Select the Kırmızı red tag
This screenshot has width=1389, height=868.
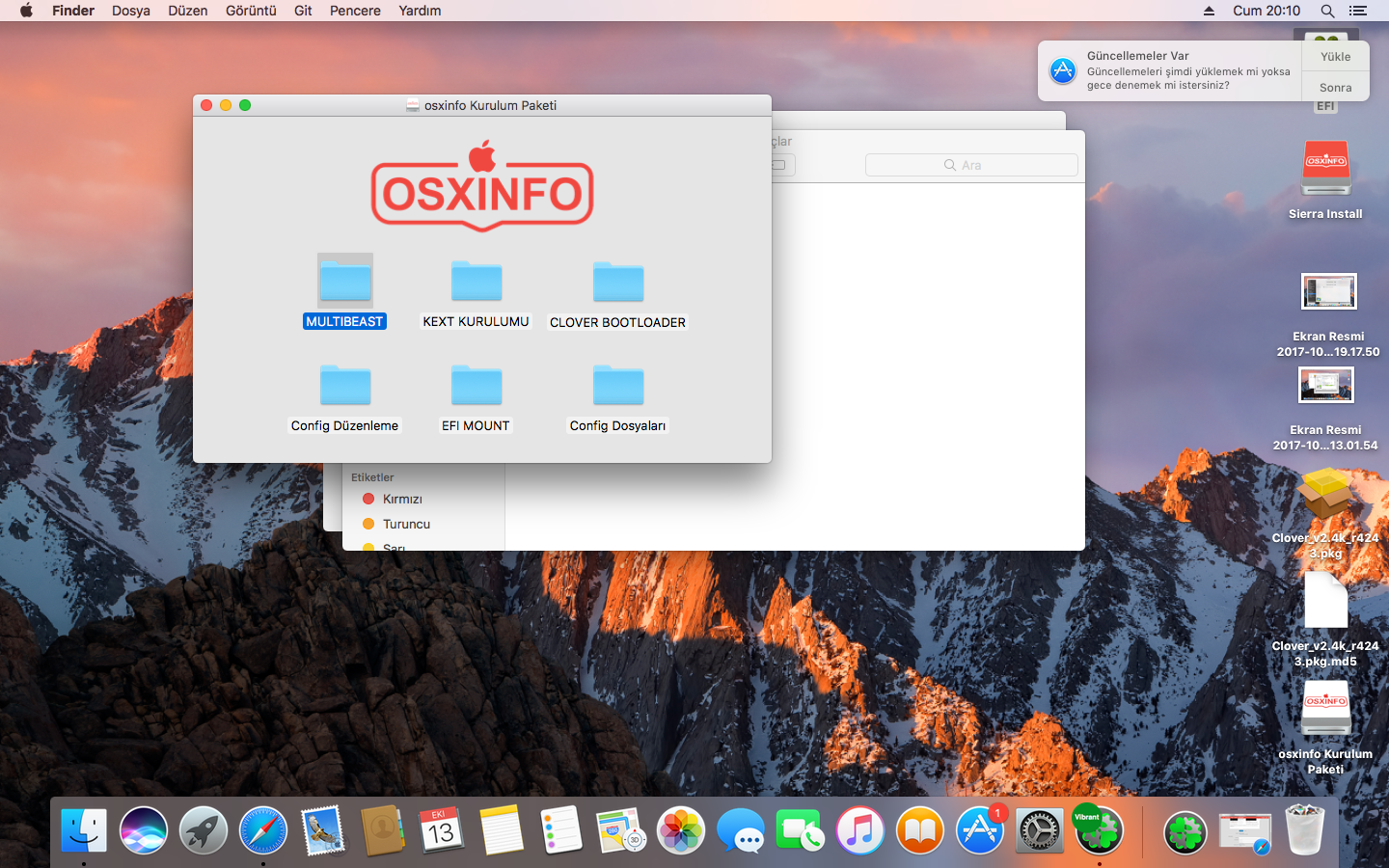pos(401,499)
